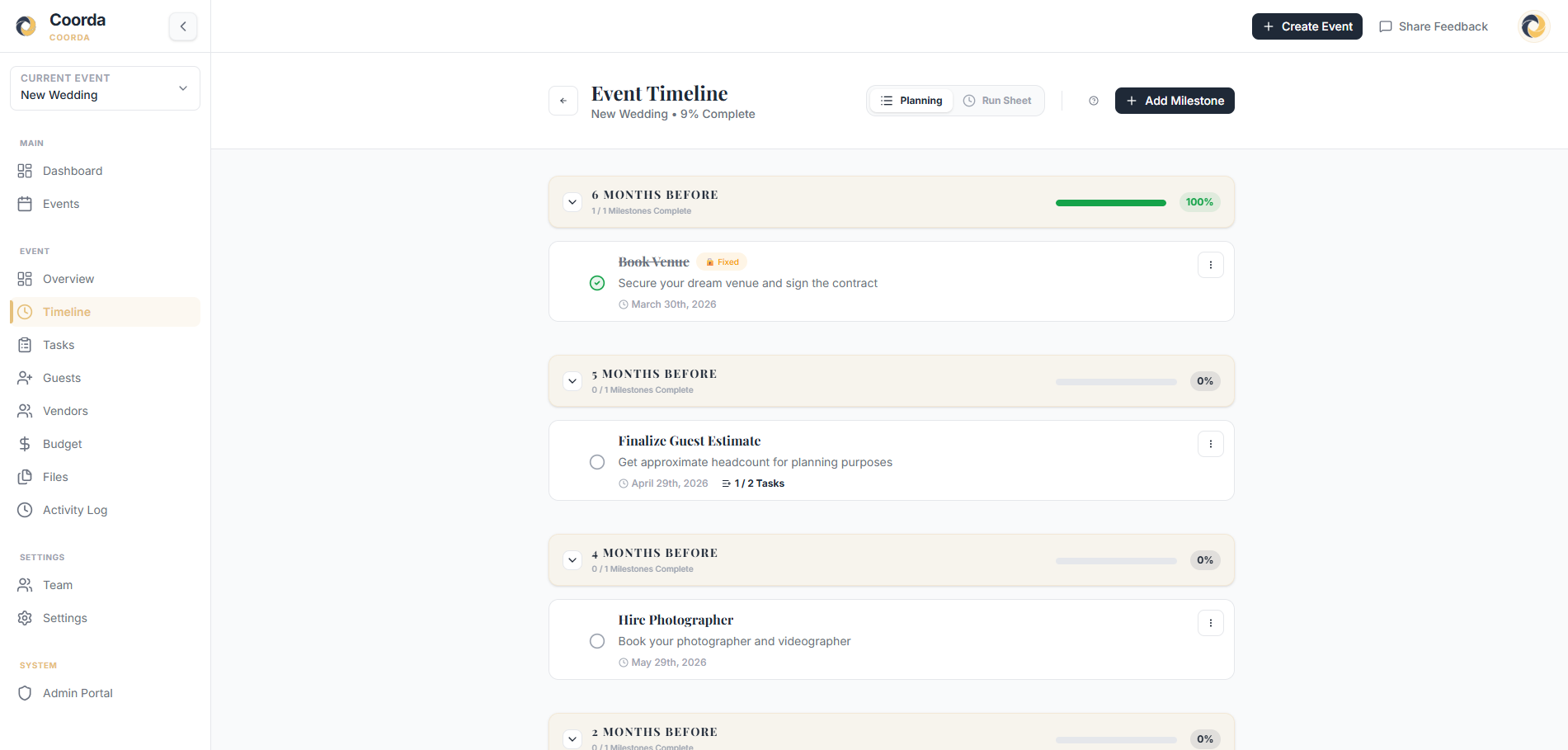Click the Vendors icon in the sidebar

[26, 411]
